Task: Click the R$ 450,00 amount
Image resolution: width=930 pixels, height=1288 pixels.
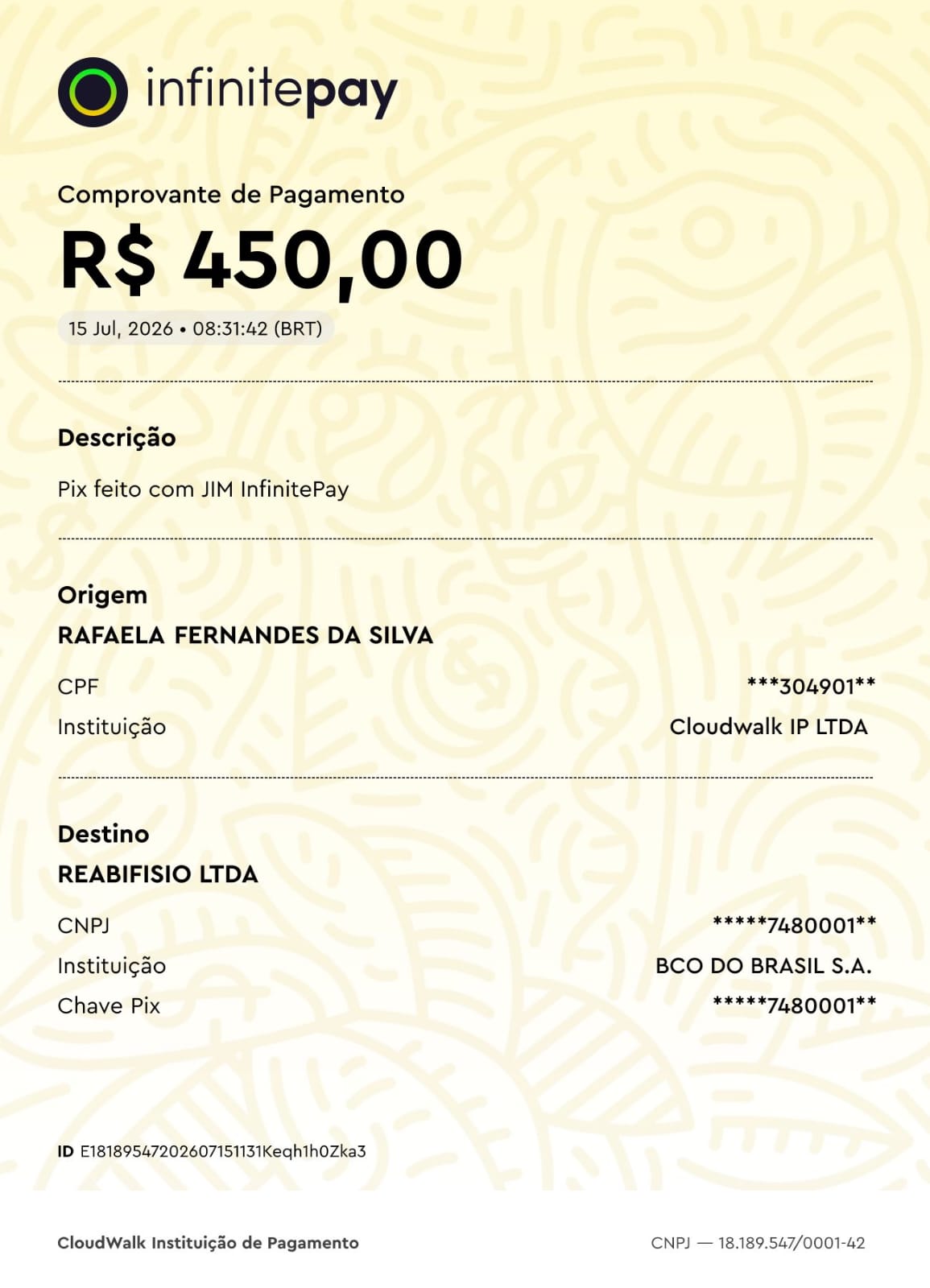Action: (261, 261)
